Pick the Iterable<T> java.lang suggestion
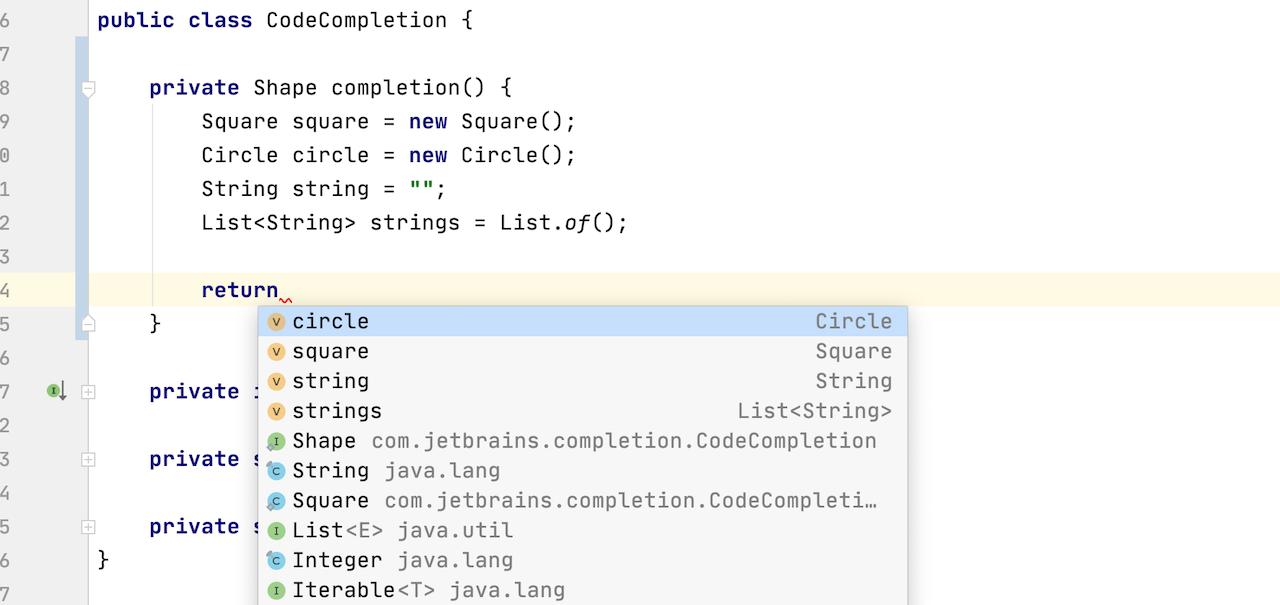1280x605 pixels. 583,590
